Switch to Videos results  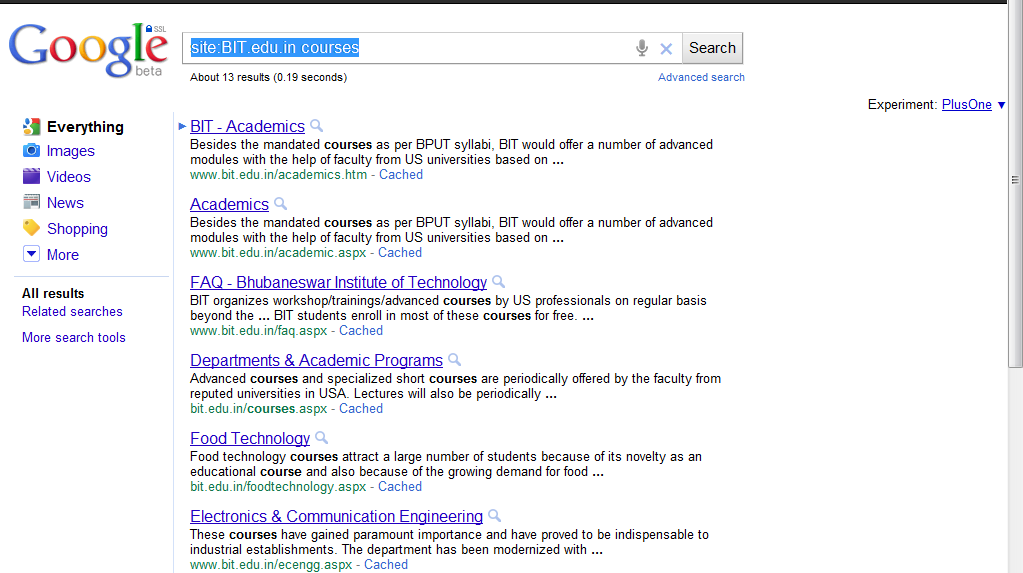(69, 177)
